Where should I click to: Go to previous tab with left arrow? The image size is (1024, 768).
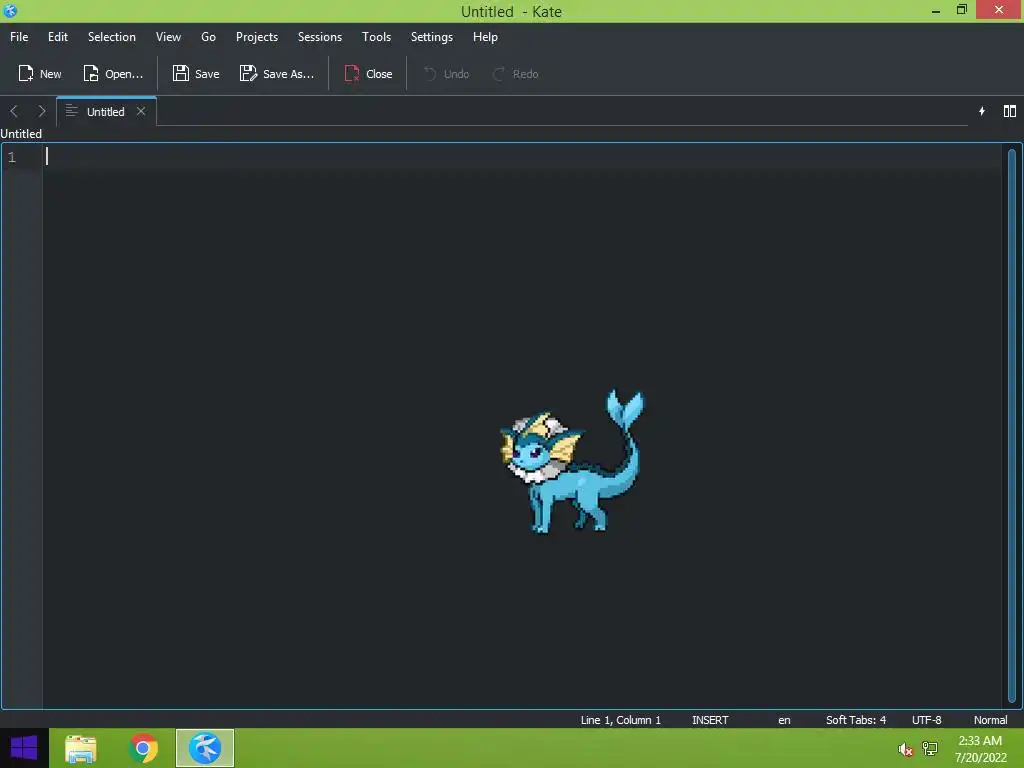tap(14, 111)
